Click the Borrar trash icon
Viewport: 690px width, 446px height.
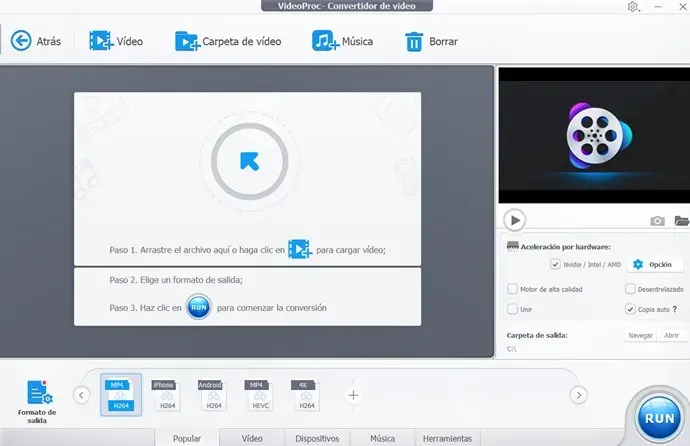point(414,42)
